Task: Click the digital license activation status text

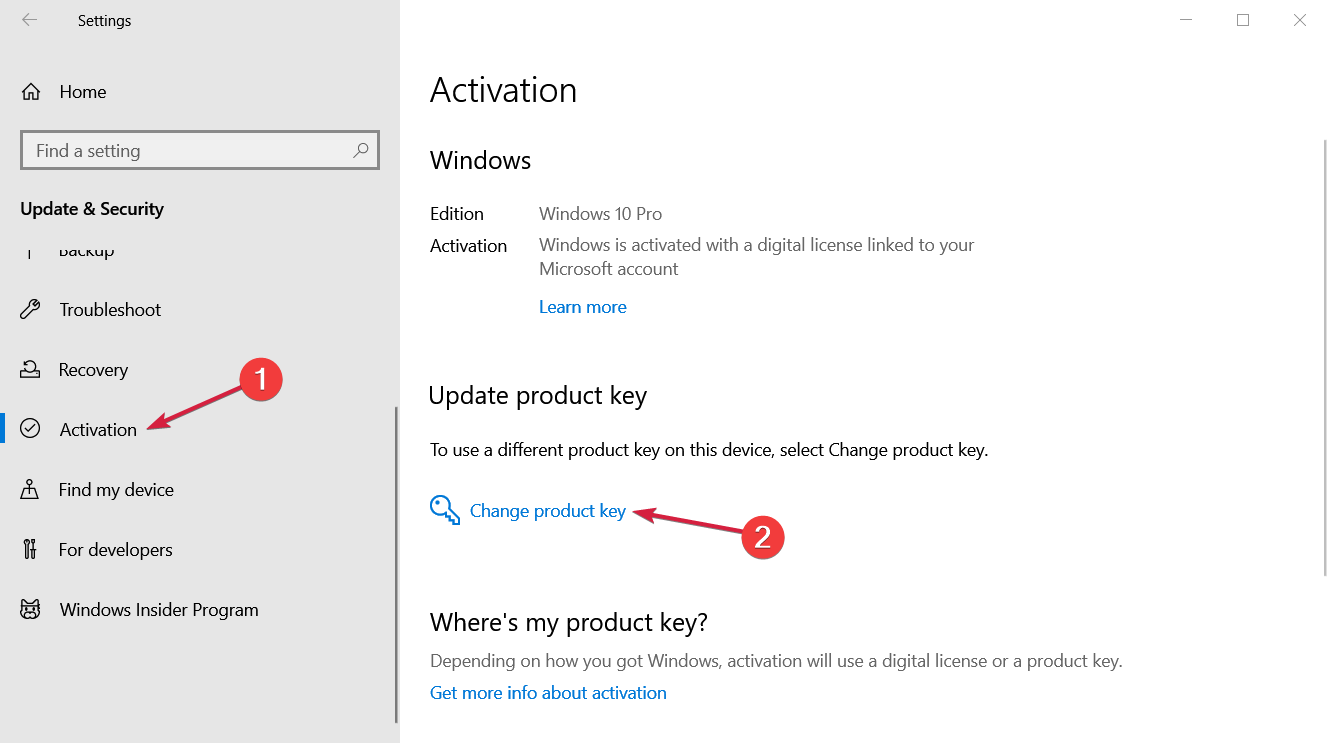Action: pos(757,257)
